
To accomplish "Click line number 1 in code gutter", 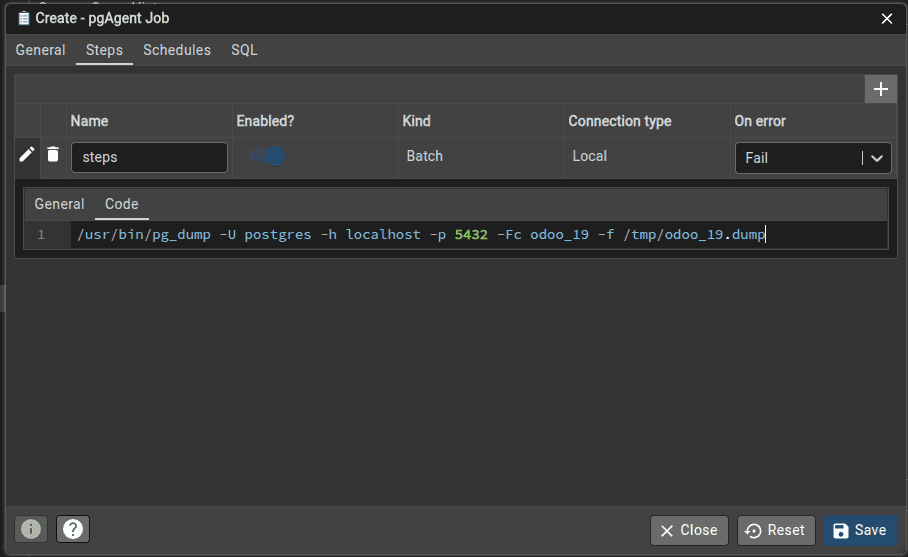I will click(41, 235).
